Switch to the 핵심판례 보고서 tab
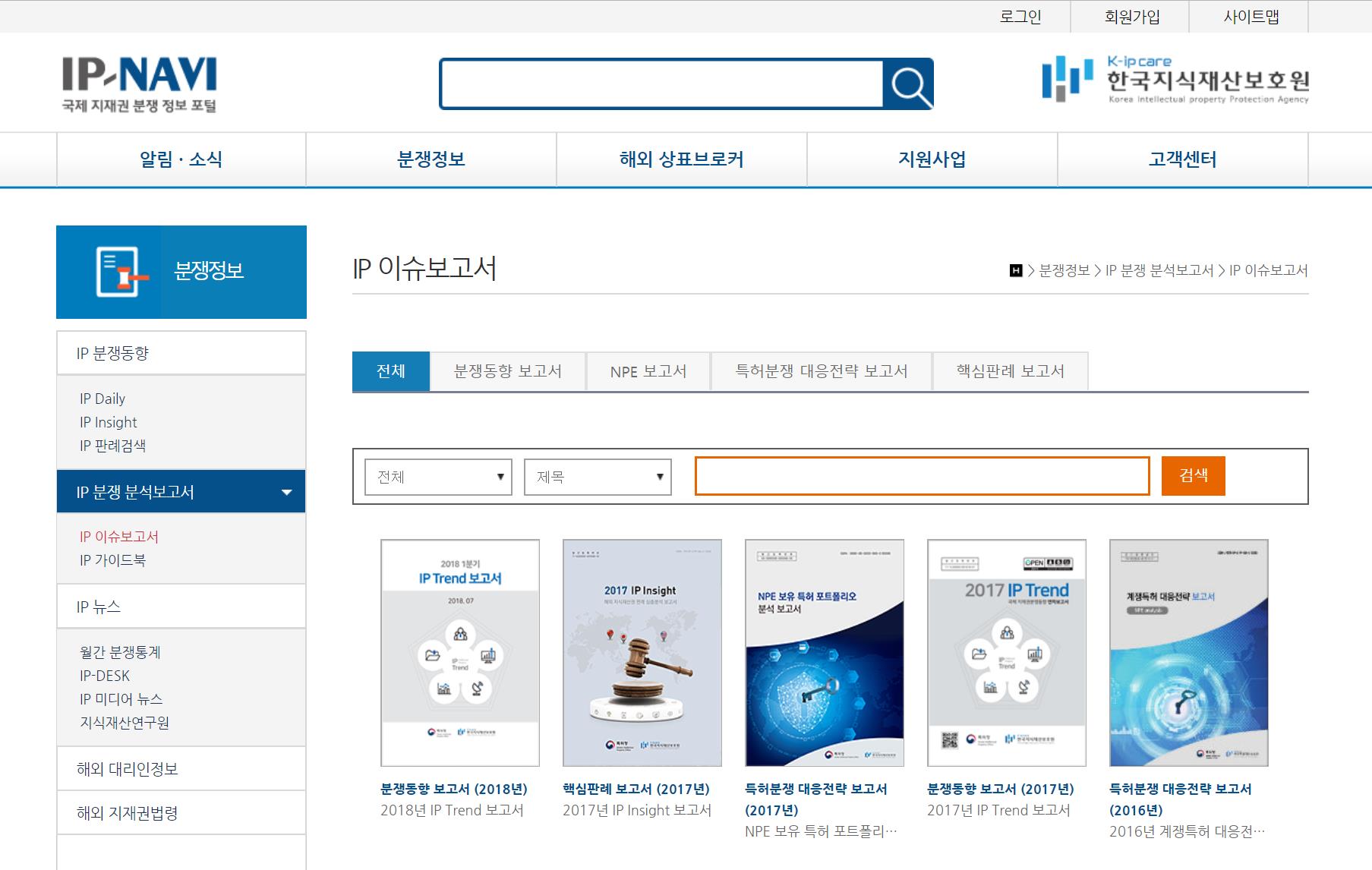 click(1011, 371)
